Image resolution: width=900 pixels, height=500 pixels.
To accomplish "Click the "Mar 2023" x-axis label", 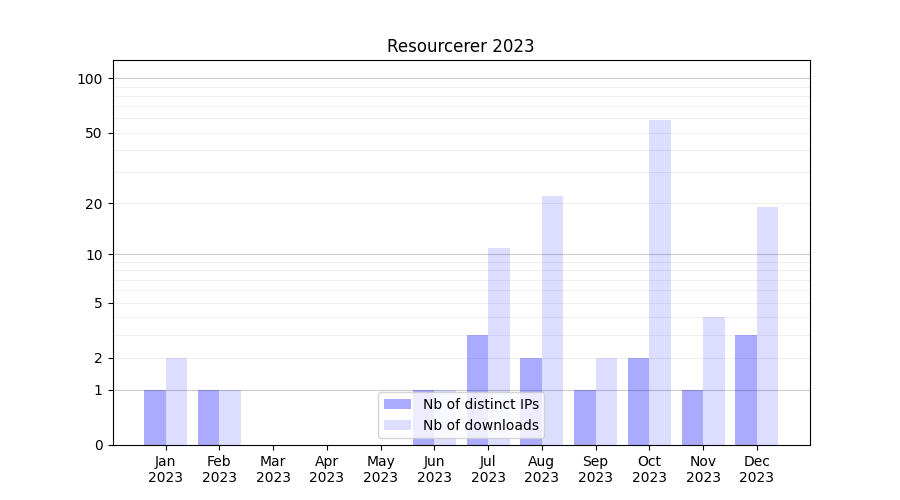I will (273, 469).
